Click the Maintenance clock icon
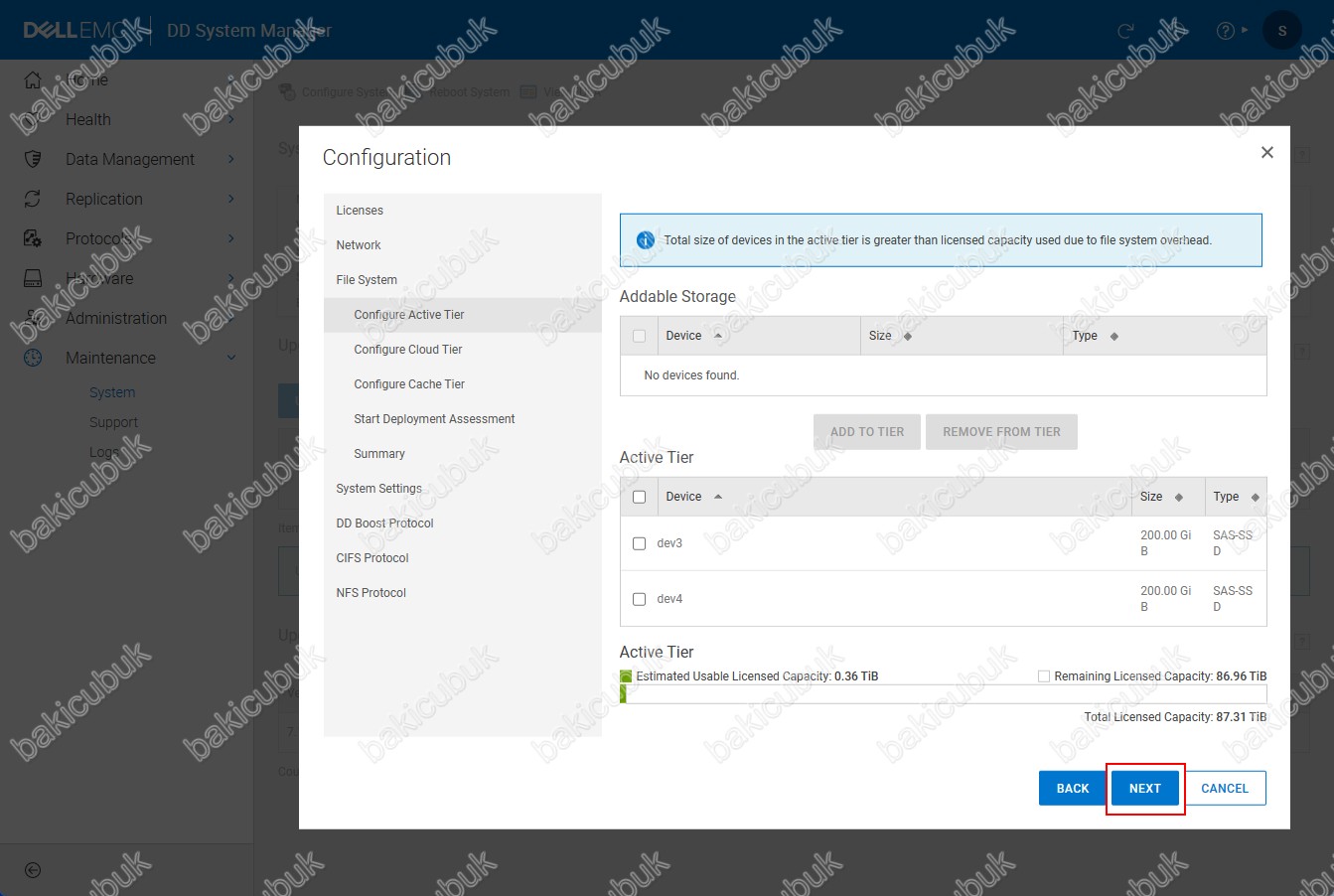This screenshot has height=896, width=1334. coord(33,358)
